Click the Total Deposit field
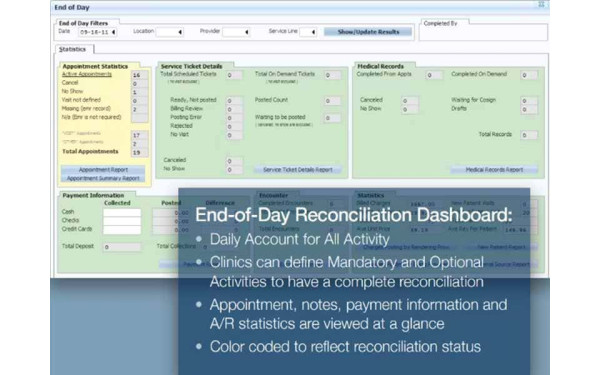 click(122, 247)
